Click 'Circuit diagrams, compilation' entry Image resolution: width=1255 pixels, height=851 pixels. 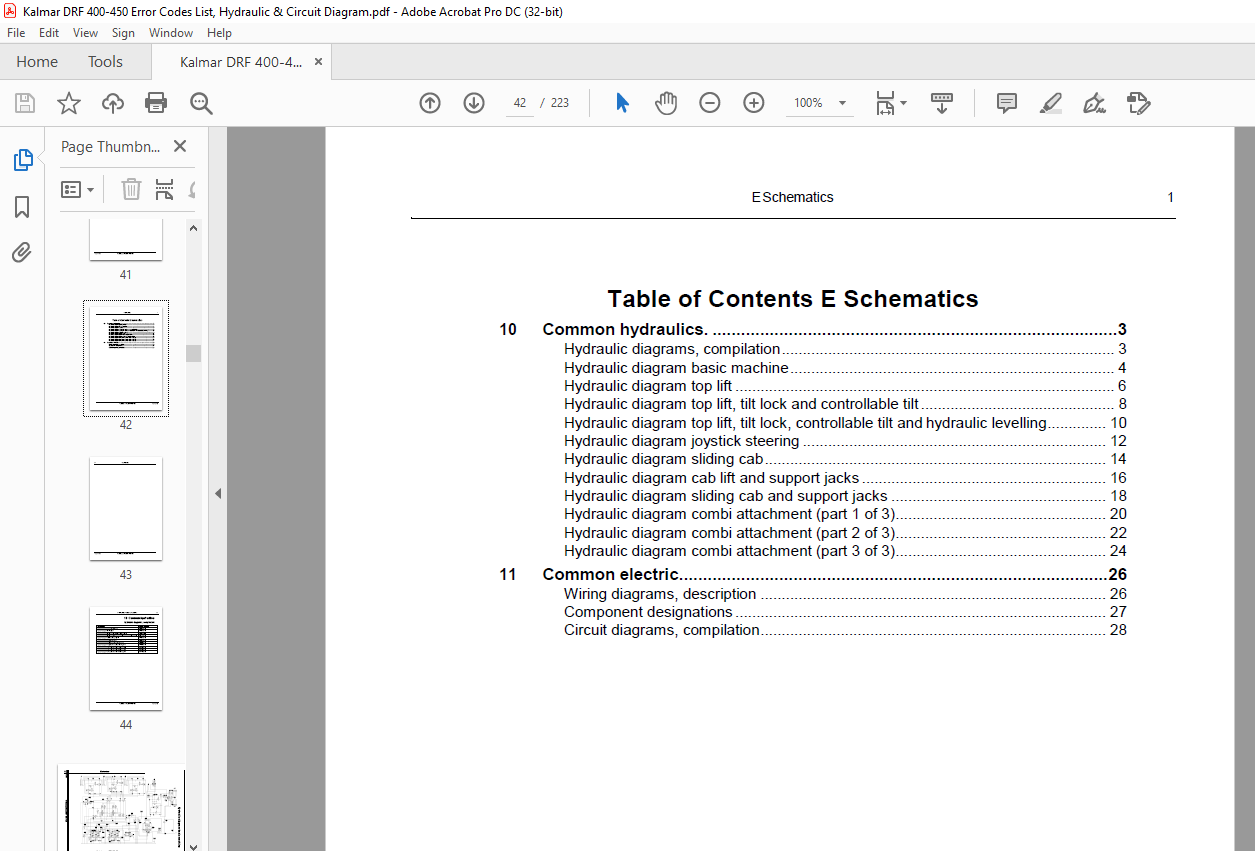pos(845,630)
